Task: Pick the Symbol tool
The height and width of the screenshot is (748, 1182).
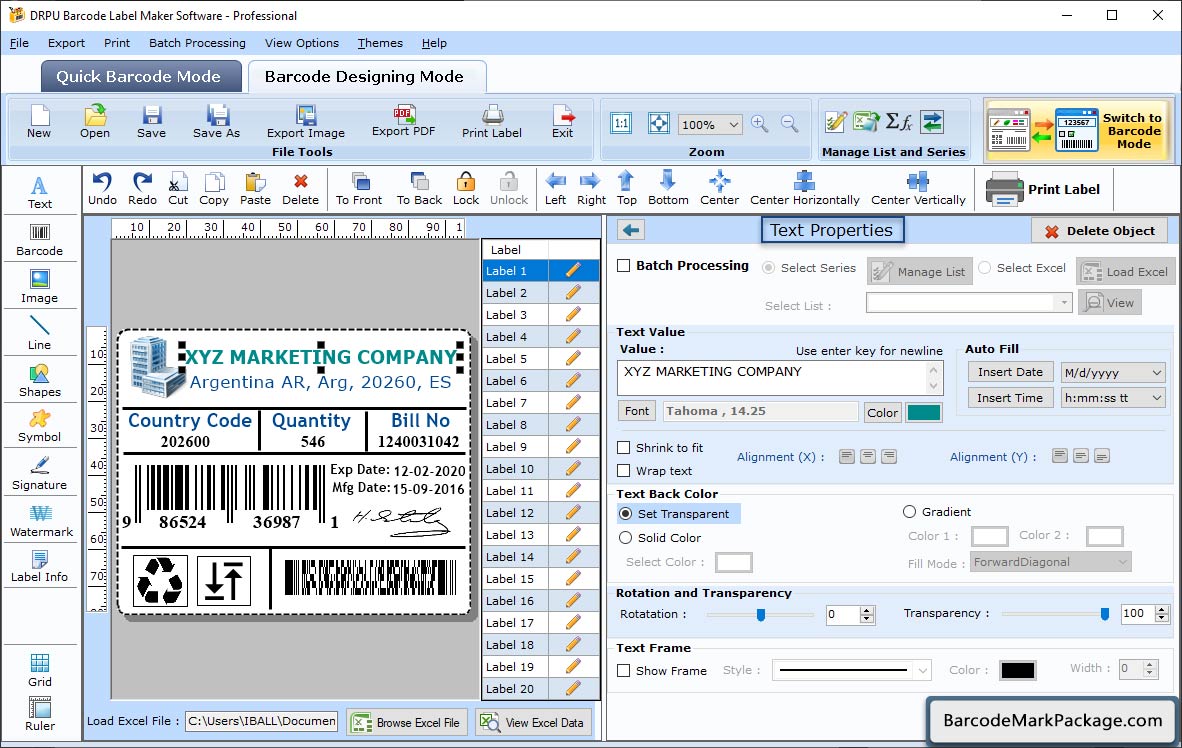Action: click(39, 426)
